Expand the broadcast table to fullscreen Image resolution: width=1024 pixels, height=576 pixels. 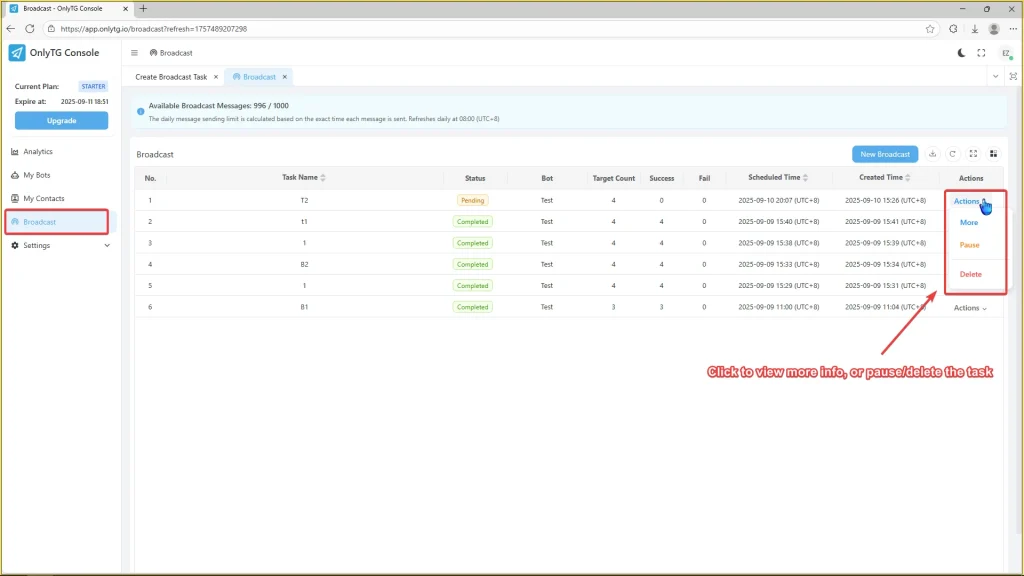pyautogui.click(x=973, y=154)
